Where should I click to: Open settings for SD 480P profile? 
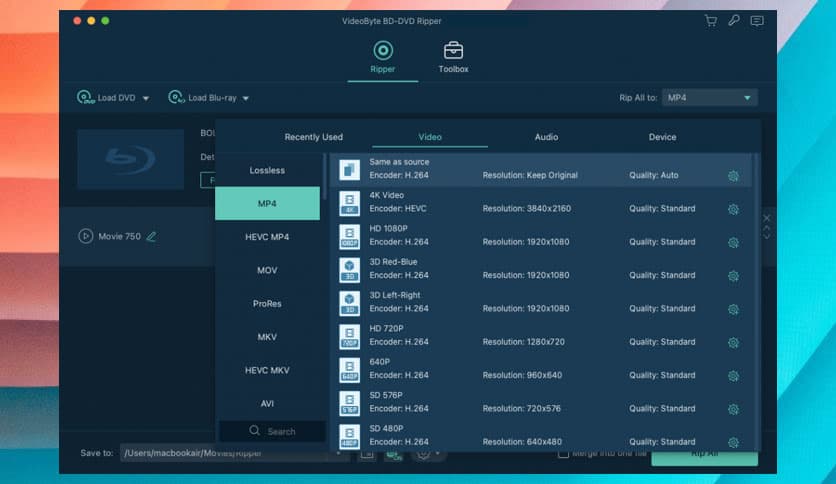click(734, 442)
